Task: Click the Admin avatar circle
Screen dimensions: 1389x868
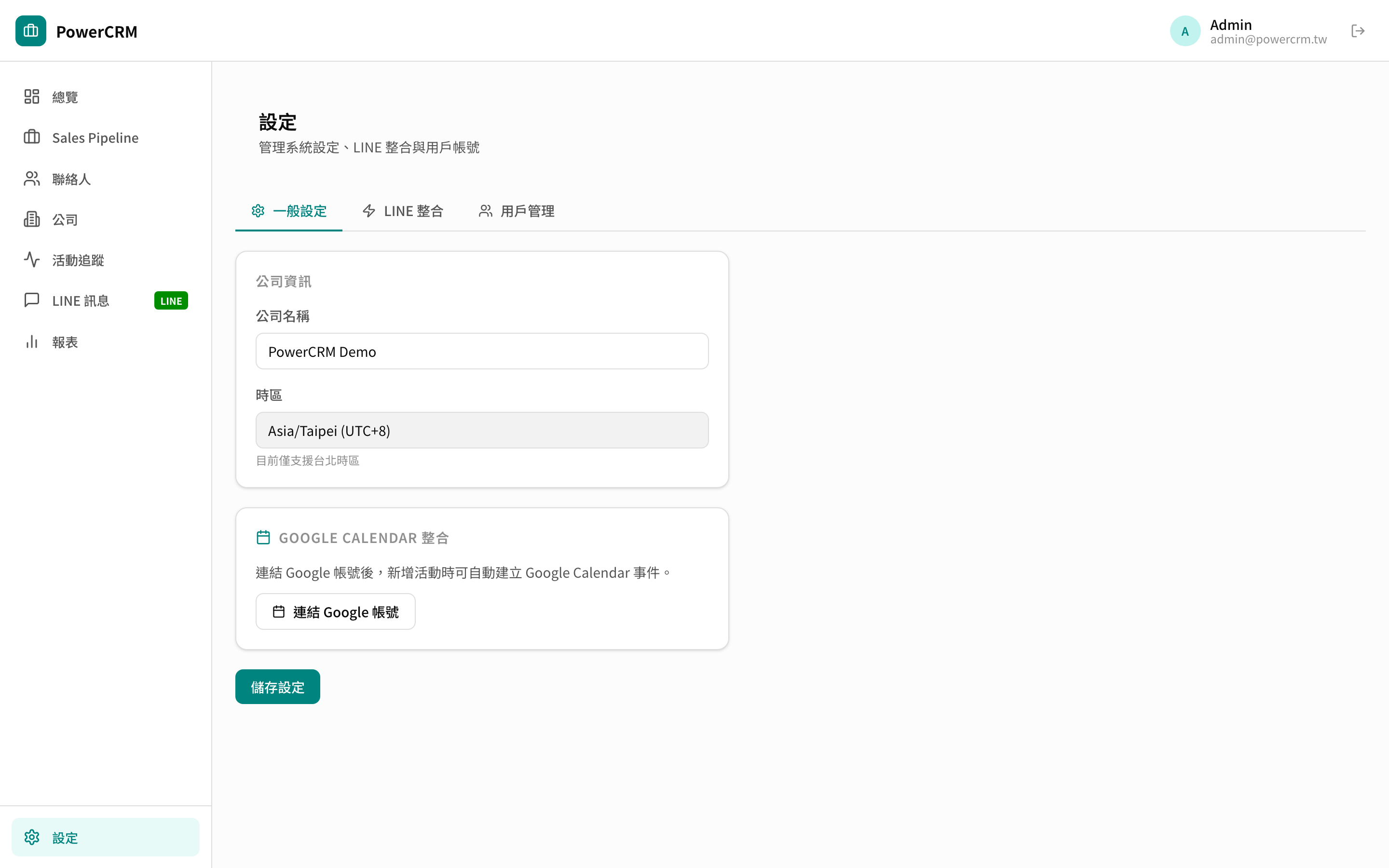Action: pos(1185,30)
